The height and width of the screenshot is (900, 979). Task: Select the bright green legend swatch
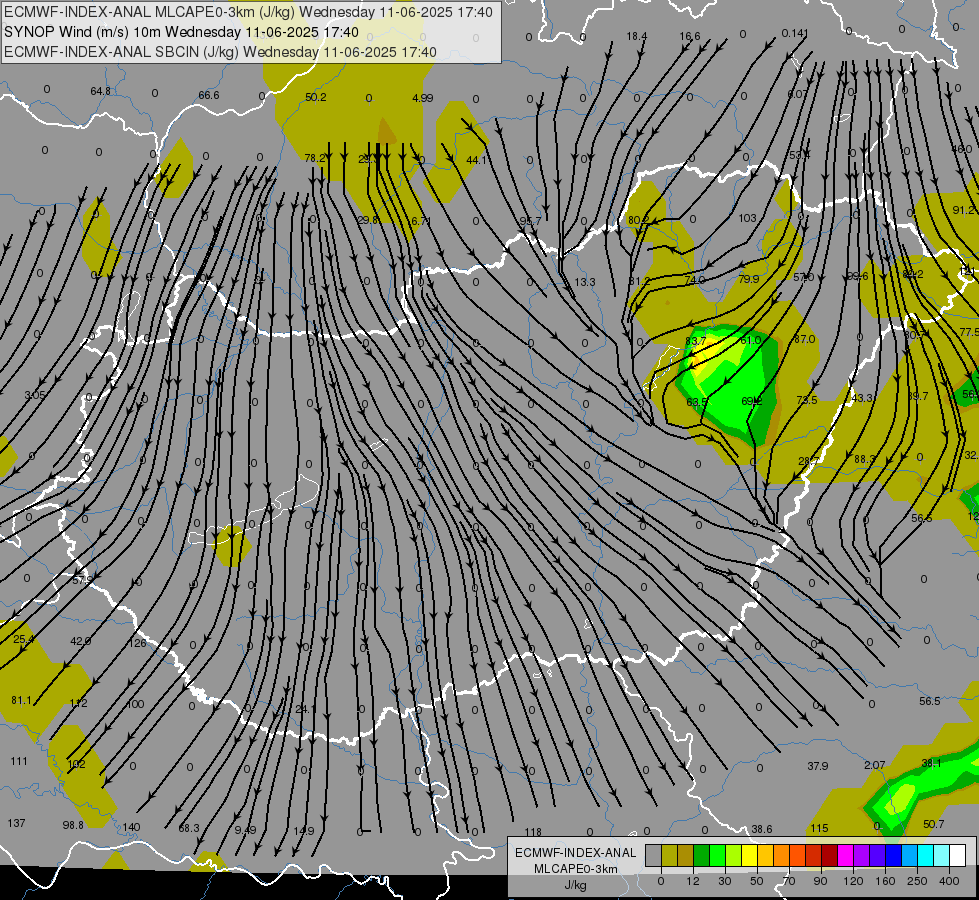pyautogui.click(x=717, y=856)
